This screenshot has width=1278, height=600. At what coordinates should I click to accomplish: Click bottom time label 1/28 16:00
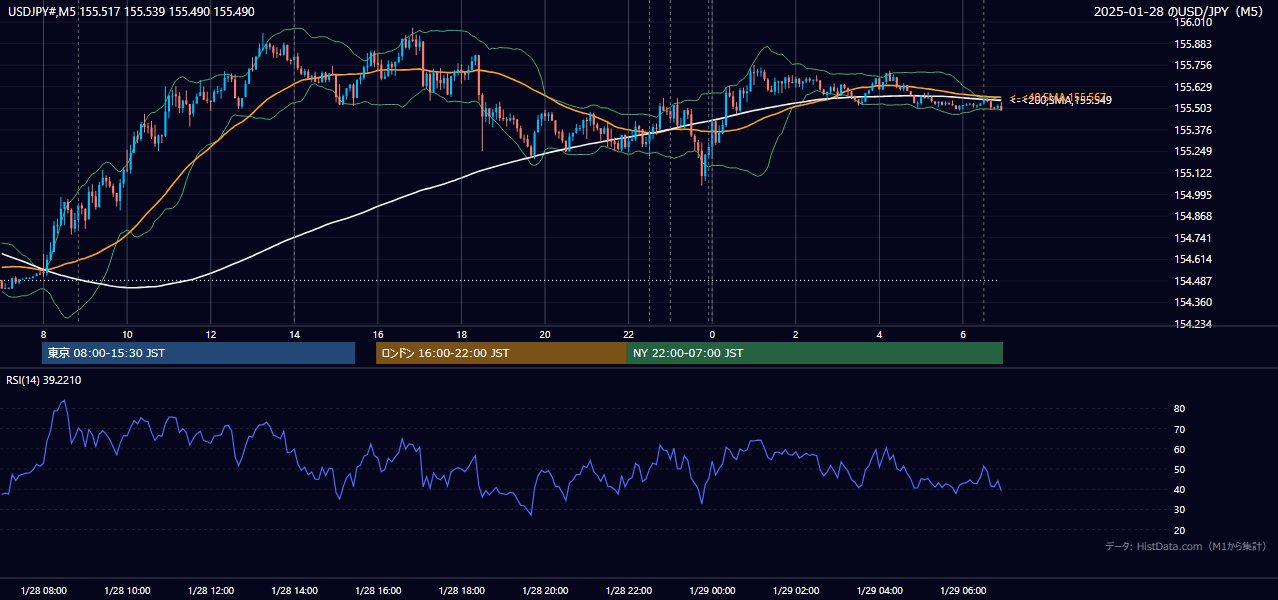[378, 591]
